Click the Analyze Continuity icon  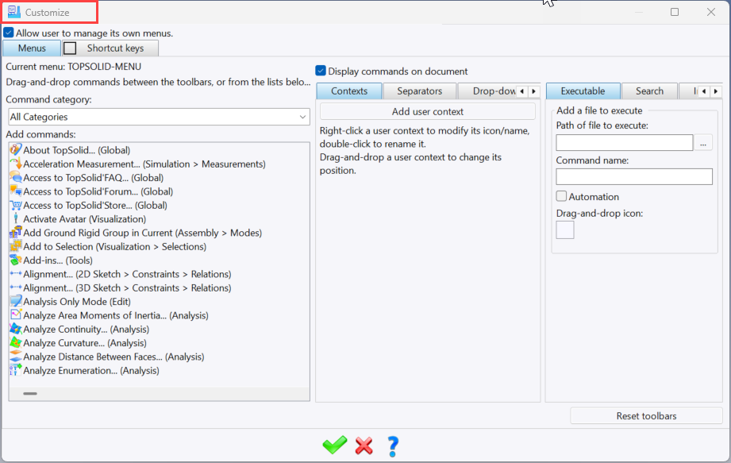click(x=16, y=329)
